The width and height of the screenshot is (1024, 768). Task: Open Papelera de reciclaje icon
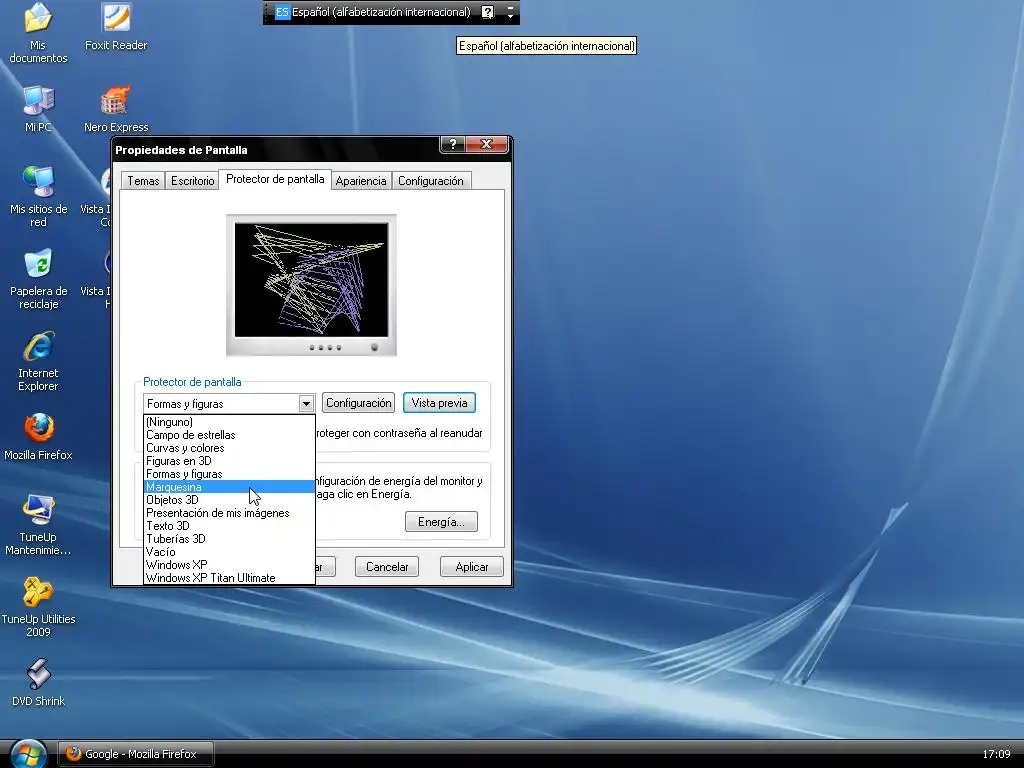[x=39, y=279]
